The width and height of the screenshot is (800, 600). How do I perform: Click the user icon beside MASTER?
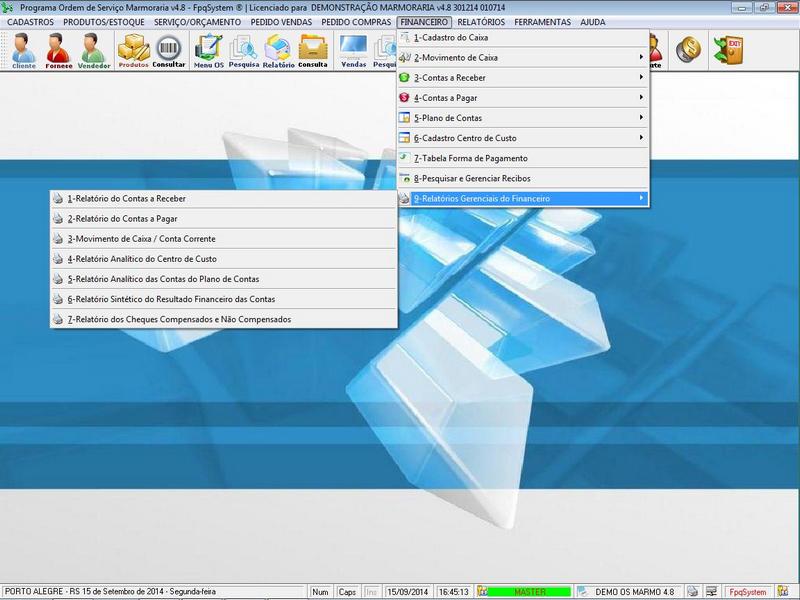click(x=482, y=592)
